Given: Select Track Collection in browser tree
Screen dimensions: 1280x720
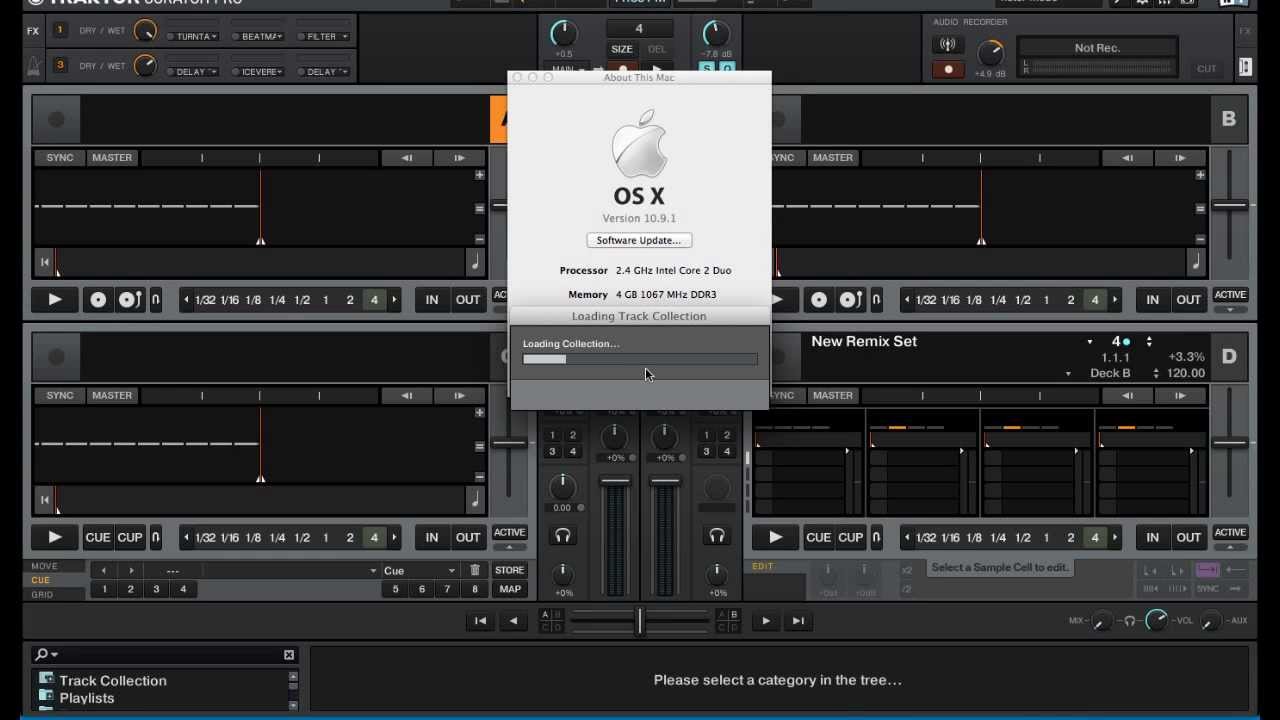Looking at the screenshot, I should pyautogui.click(x=113, y=680).
